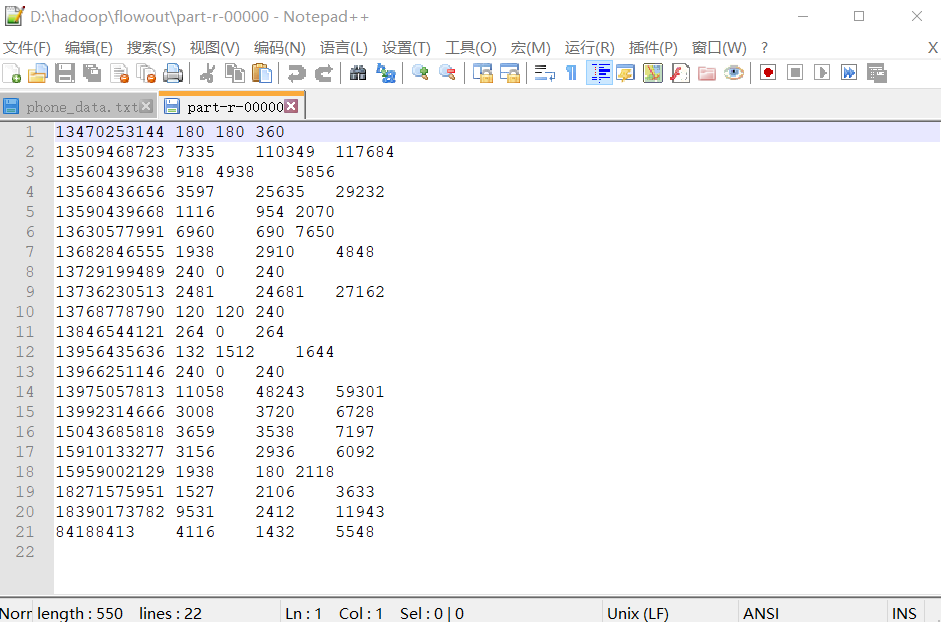Open Find with the binoculars icon

pos(358,73)
